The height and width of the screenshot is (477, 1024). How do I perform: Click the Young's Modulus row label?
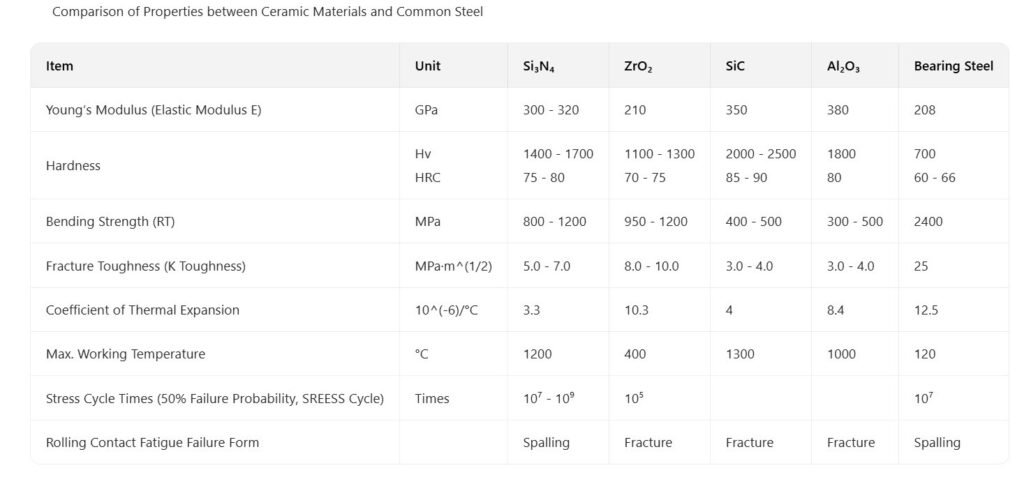click(153, 110)
